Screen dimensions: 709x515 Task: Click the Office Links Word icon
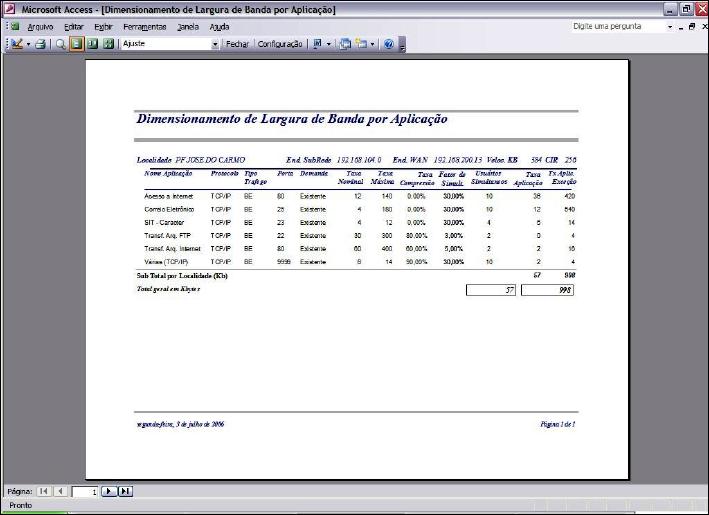point(317,44)
